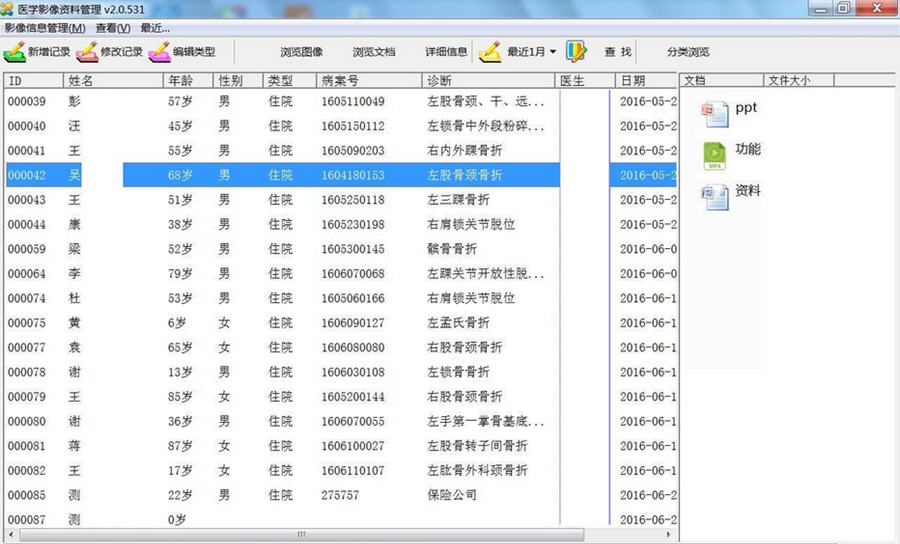Select record ID 000059

[x=27, y=250]
